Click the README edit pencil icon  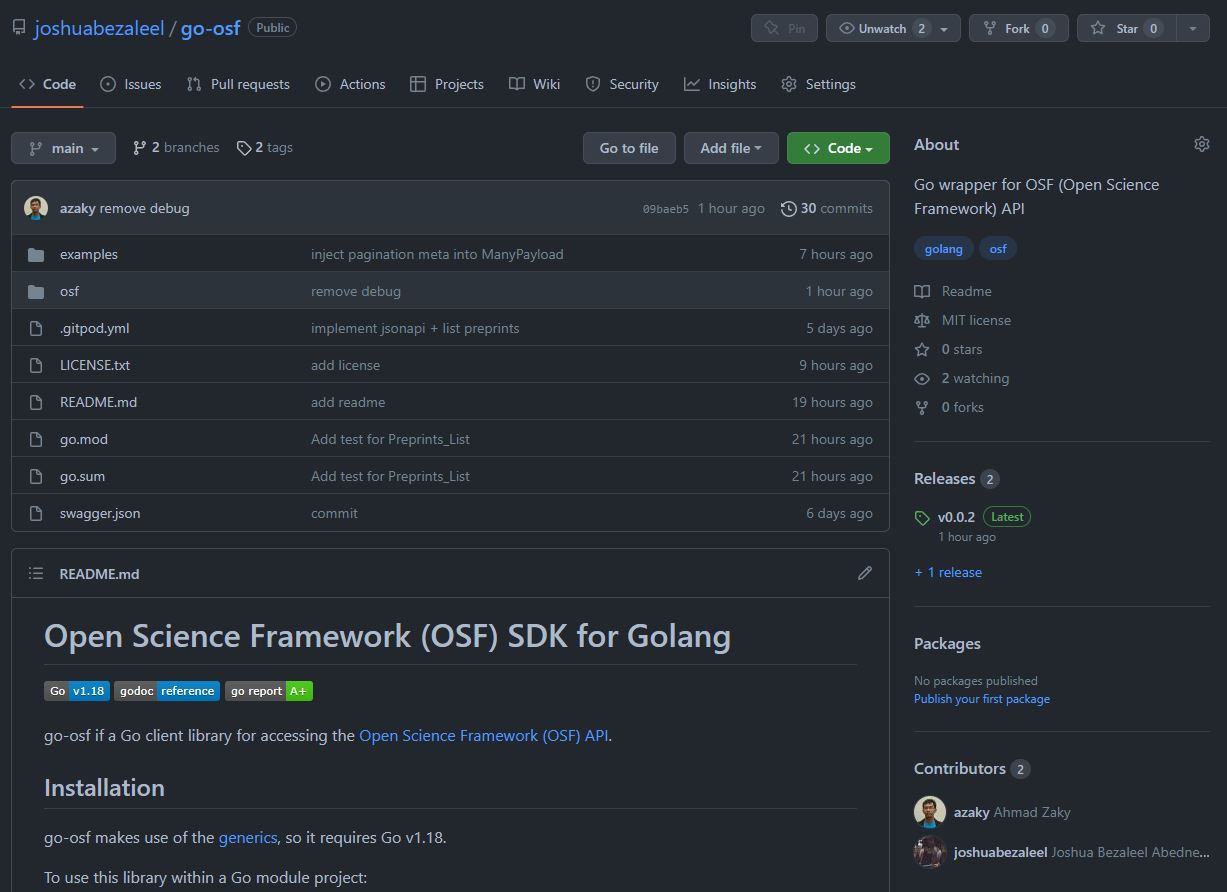[x=865, y=573]
